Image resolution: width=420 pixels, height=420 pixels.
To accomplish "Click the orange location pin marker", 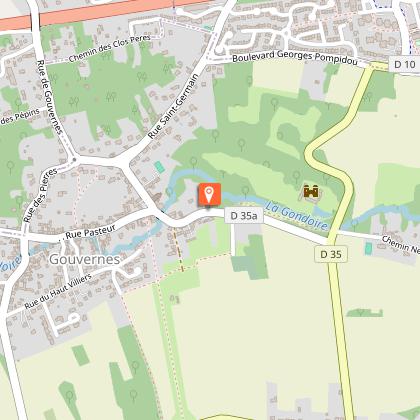I will tap(209, 195).
